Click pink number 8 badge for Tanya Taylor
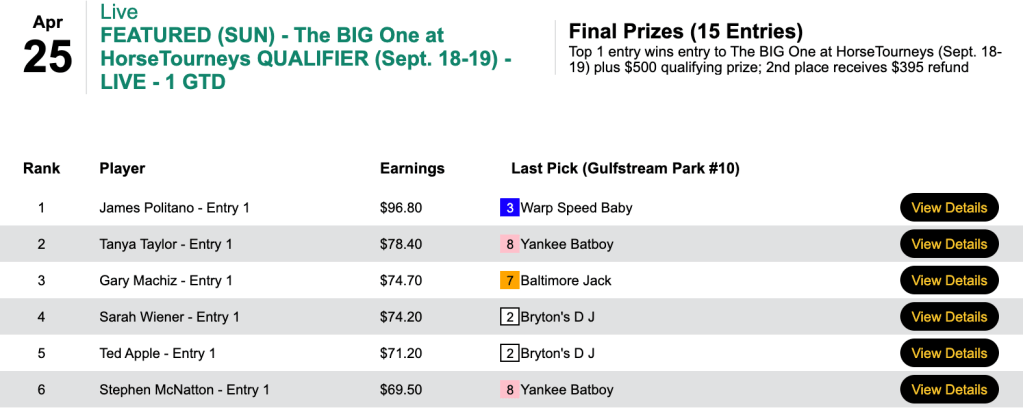 (x=509, y=244)
